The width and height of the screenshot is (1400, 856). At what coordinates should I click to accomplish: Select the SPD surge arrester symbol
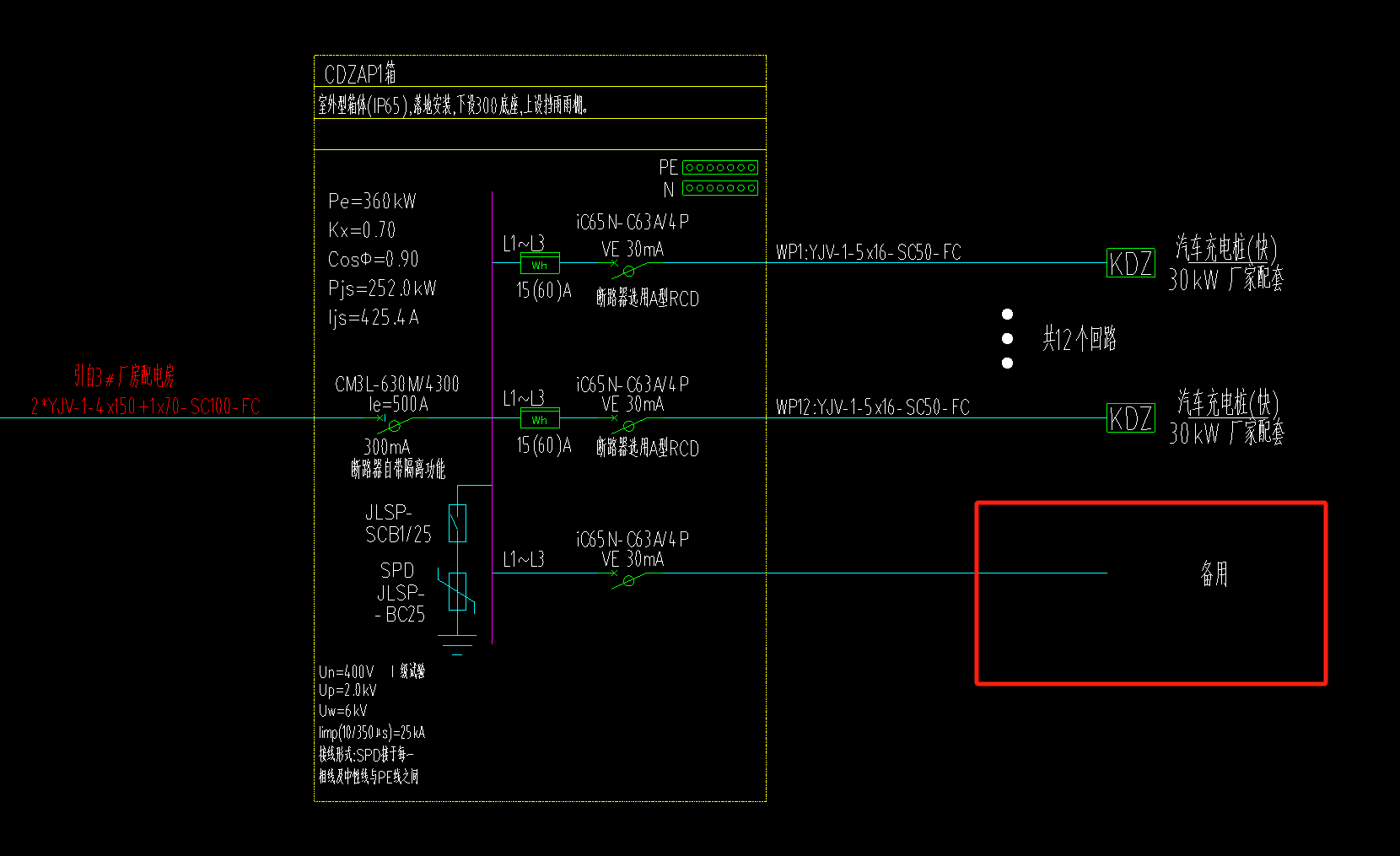click(457, 591)
